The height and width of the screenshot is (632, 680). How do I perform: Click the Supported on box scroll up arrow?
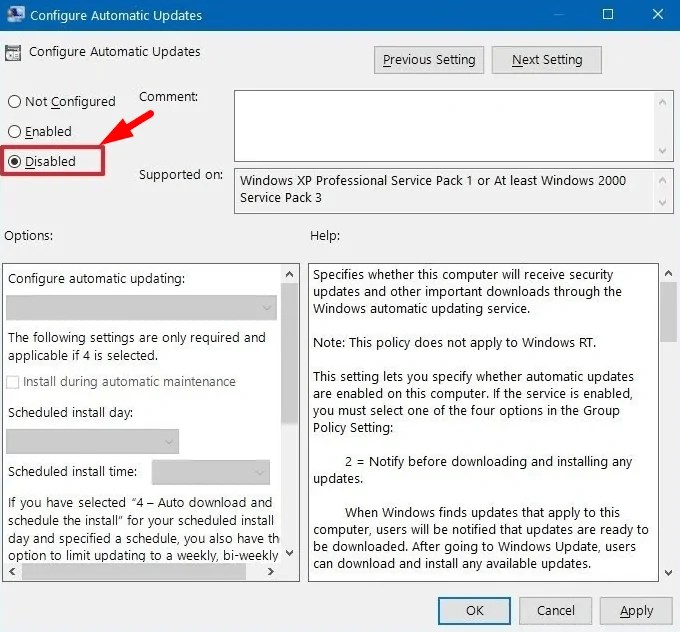click(662, 180)
